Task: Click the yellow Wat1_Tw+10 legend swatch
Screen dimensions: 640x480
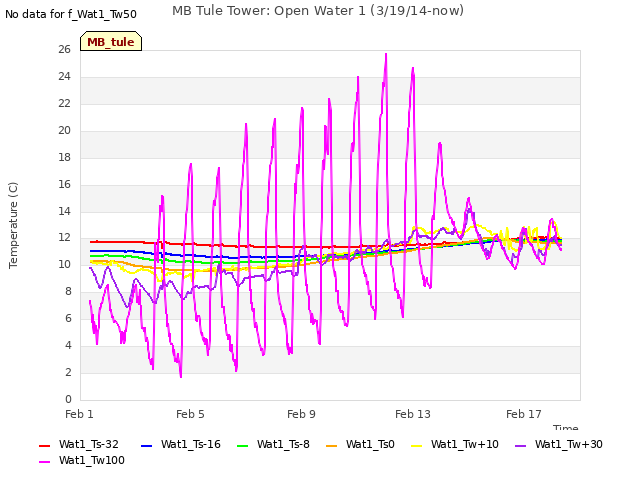Action: coord(416,446)
